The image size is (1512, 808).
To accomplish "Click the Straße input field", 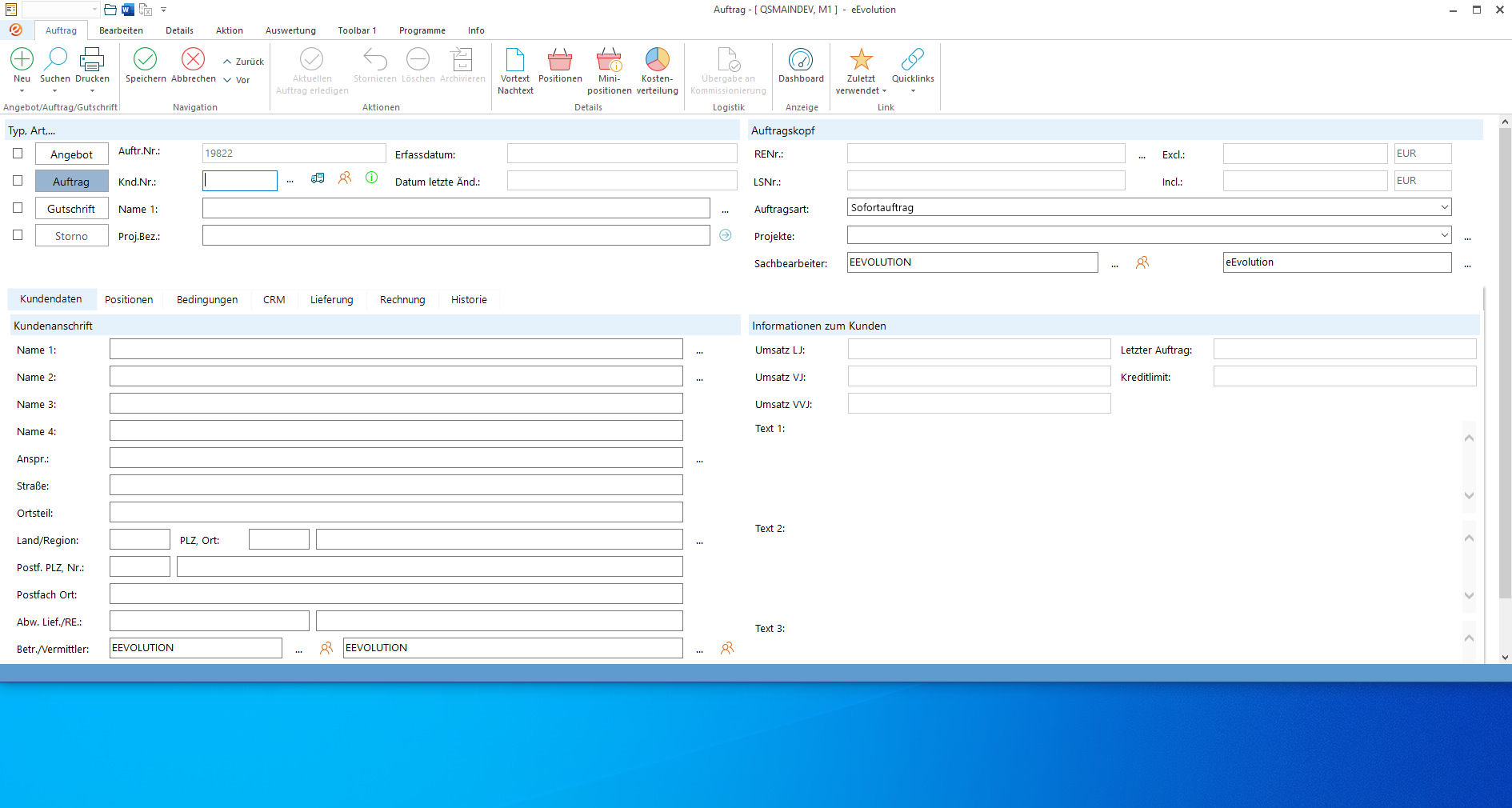I will 396,485.
